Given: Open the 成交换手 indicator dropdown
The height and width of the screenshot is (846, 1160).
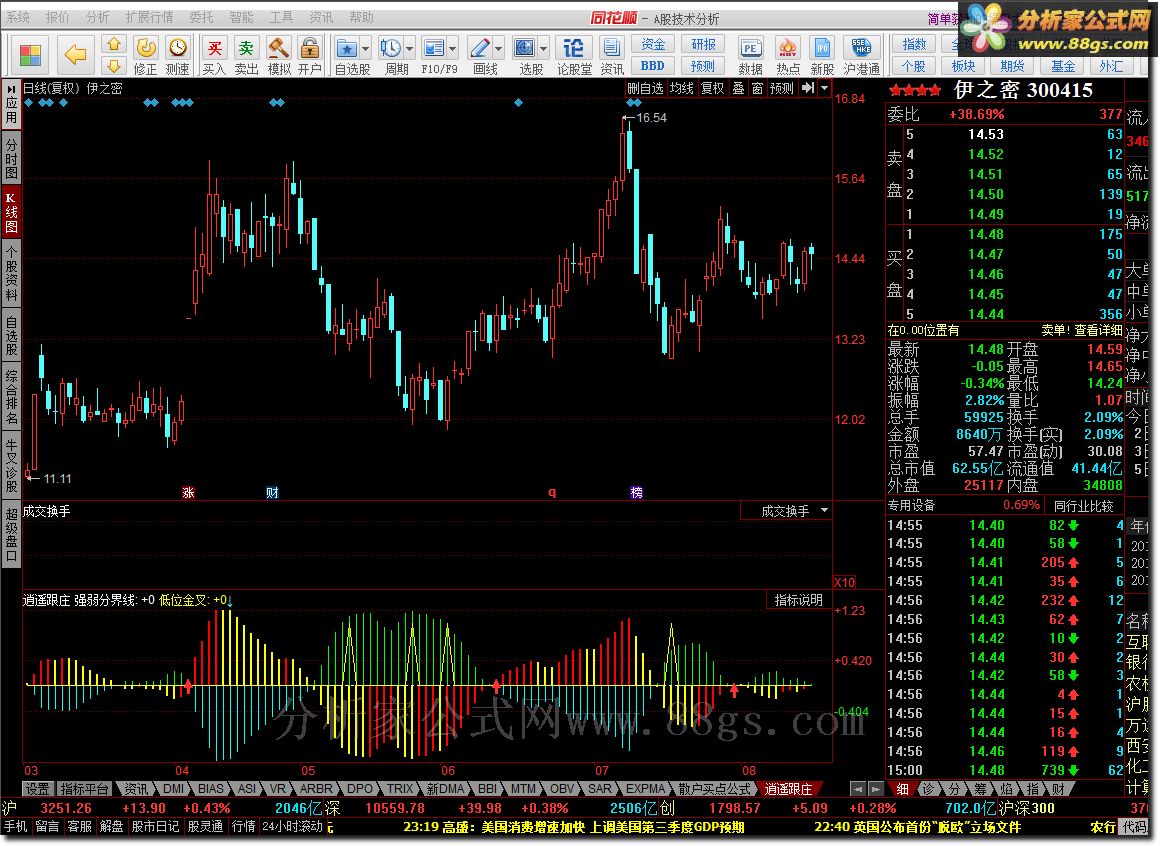Looking at the screenshot, I should (824, 511).
